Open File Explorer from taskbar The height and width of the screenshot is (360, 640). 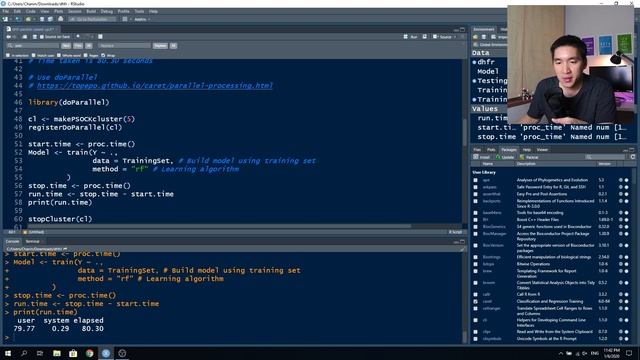(57, 353)
